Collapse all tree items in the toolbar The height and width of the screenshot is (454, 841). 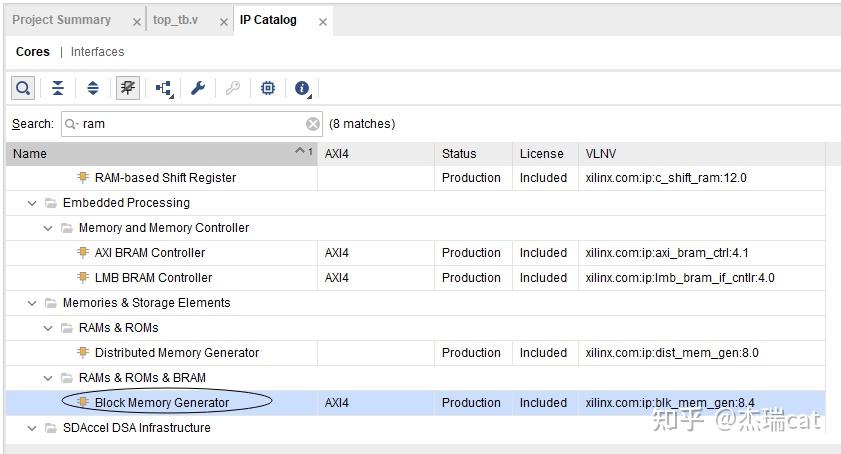(x=58, y=88)
